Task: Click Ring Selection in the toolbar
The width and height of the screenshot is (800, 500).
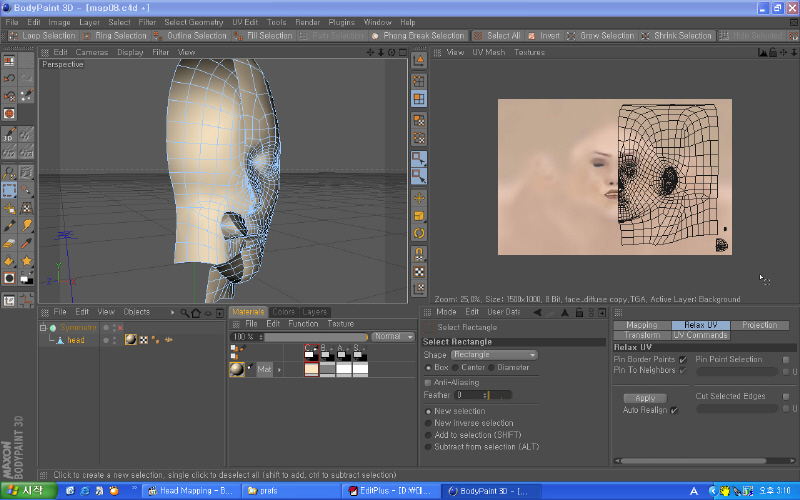Action: tap(115, 36)
